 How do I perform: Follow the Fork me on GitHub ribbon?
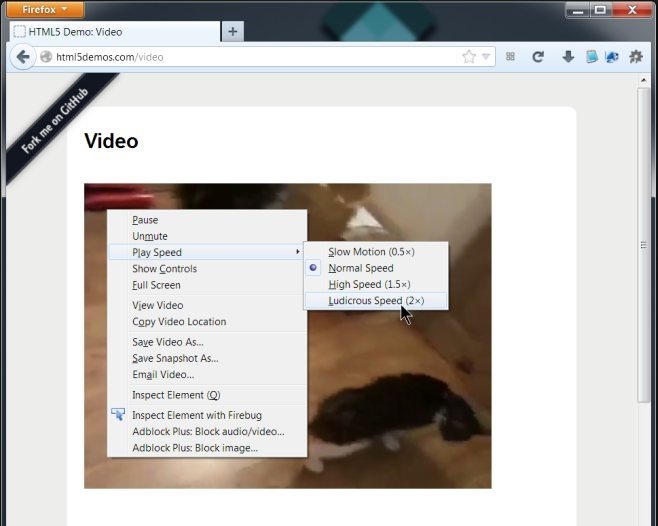click(57, 120)
